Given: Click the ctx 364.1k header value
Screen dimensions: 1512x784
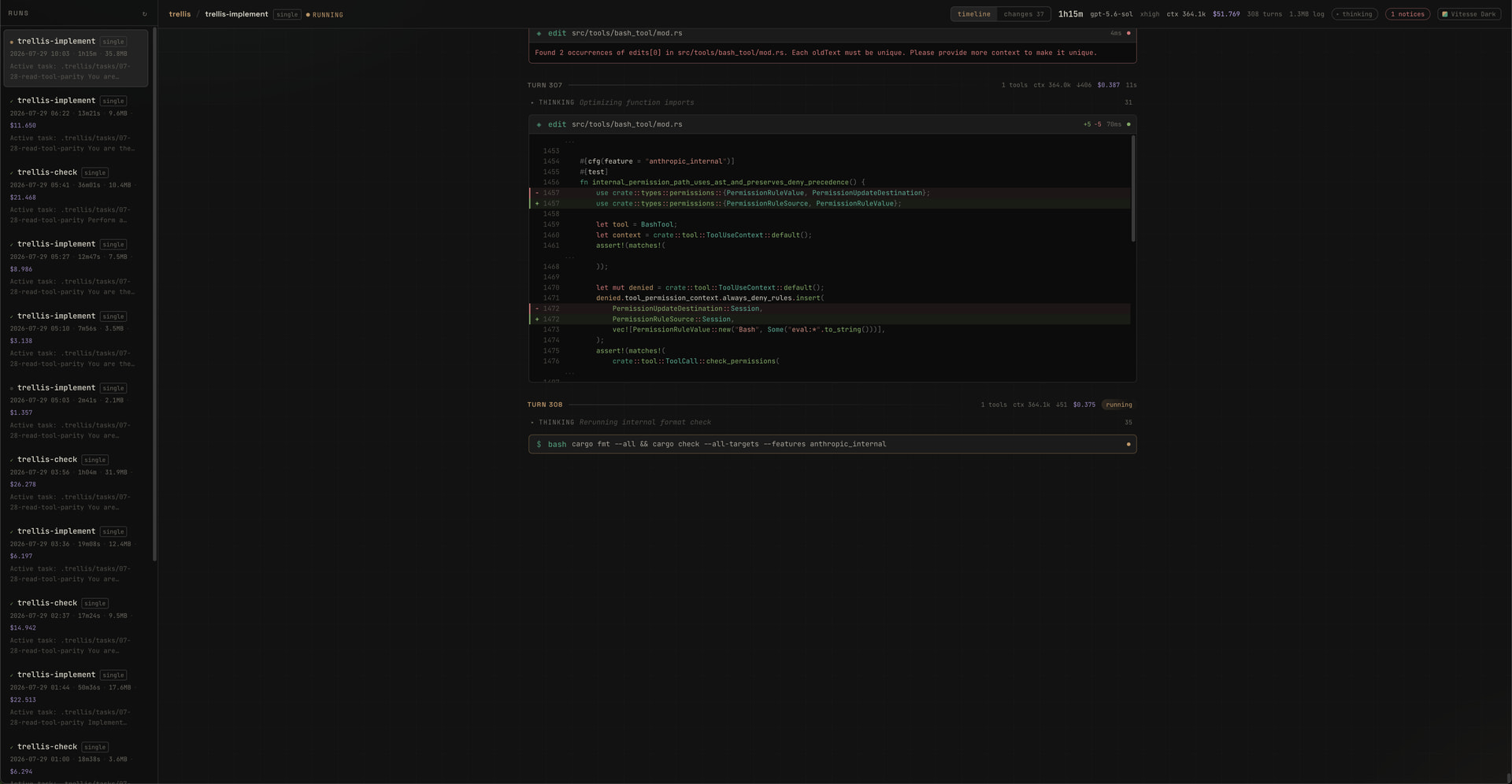Looking at the screenshot, I should pos(1186,14).
